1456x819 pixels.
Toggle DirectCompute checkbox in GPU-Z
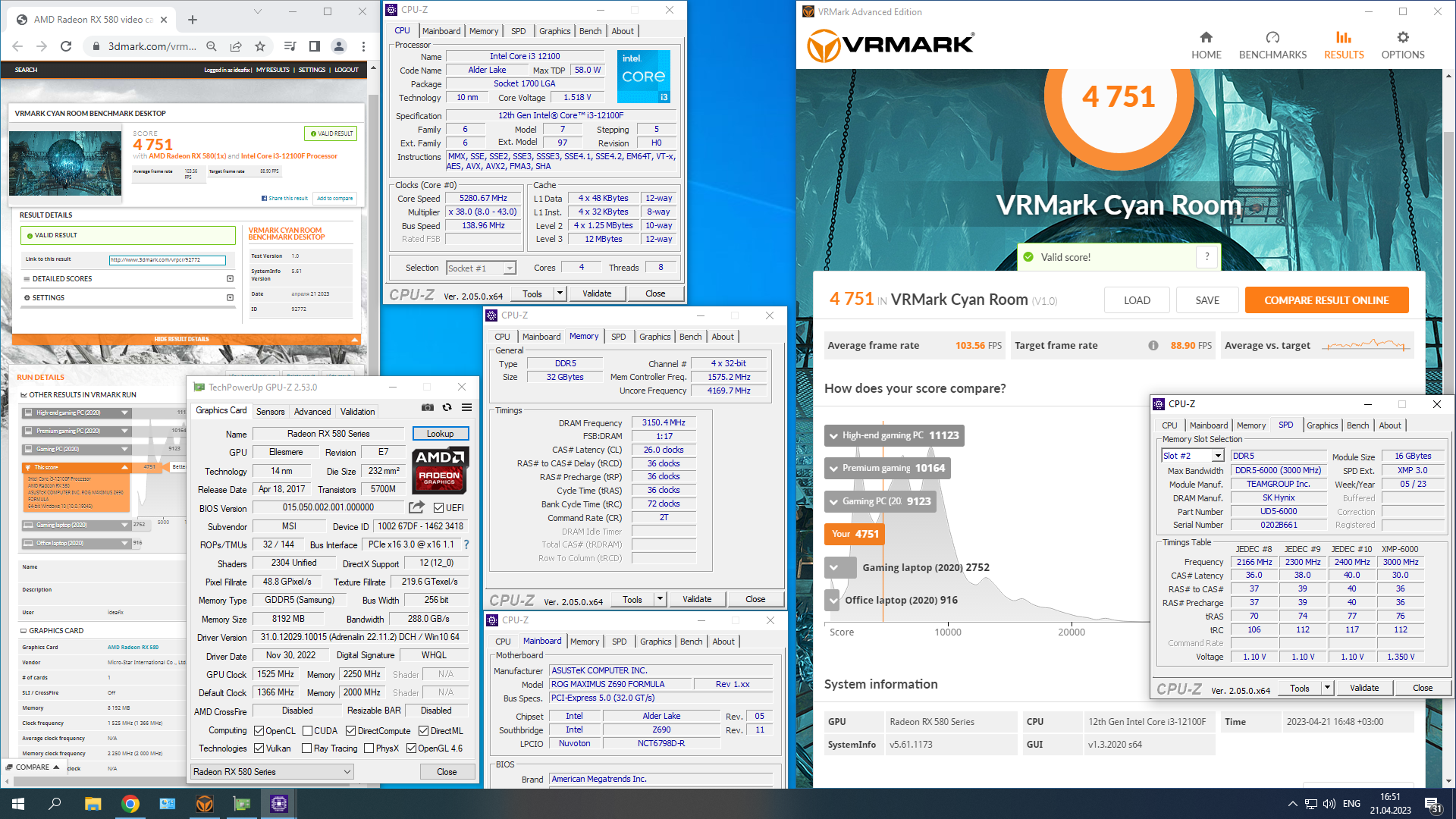coord(350,731)
